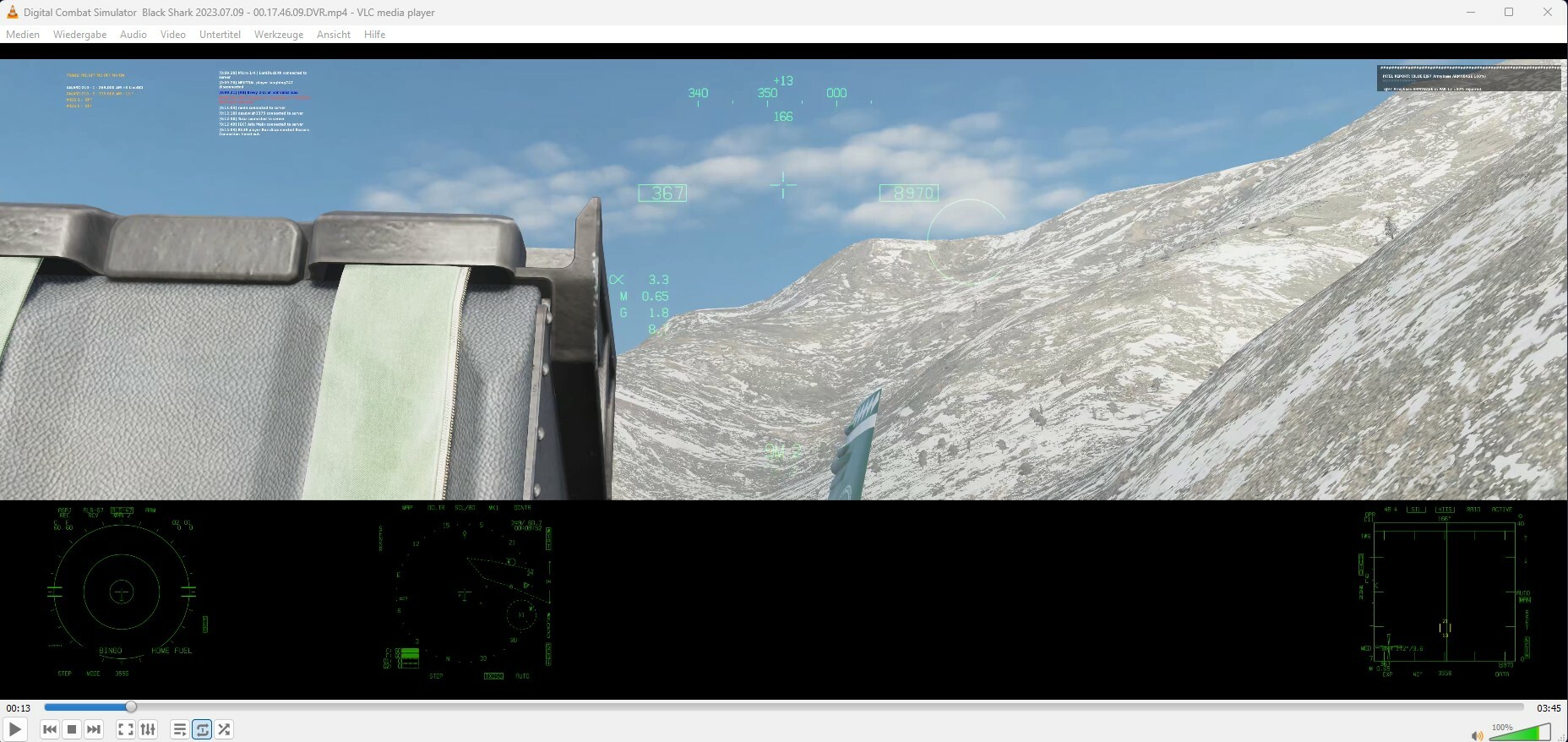This screenshot has width=1568, height=742.
Task: Click the seek bar near the middle
Action: tap(784, 707)
